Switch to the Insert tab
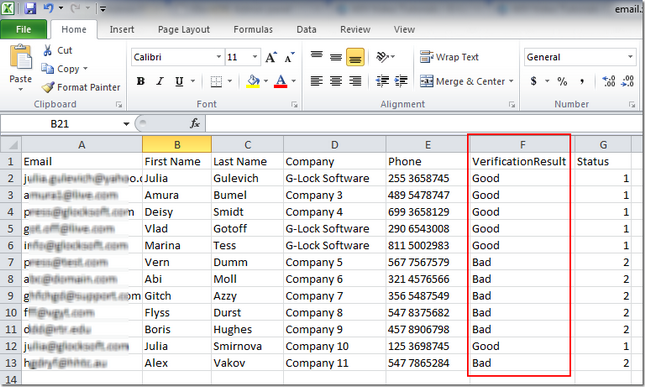 pos(122,30)
